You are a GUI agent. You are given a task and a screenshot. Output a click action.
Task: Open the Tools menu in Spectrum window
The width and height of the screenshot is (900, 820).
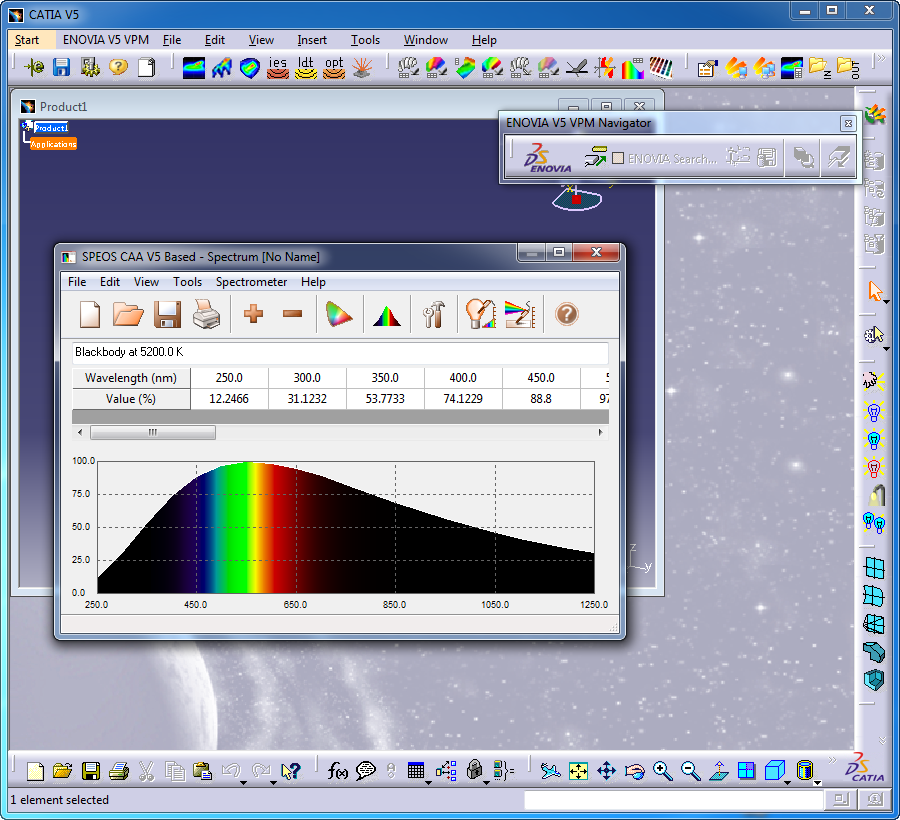(x=188, y=282)
